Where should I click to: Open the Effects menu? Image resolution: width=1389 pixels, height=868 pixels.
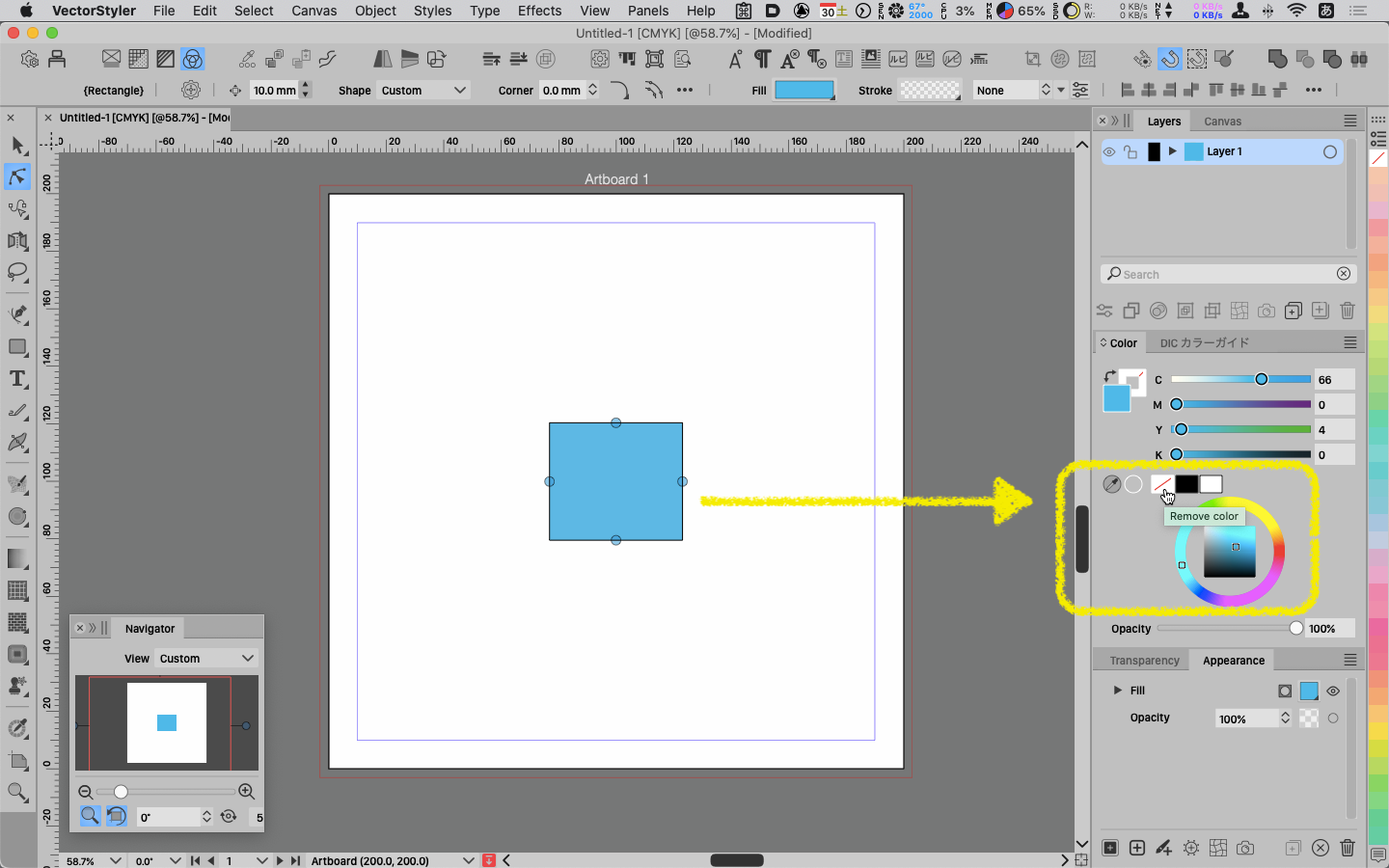pos(539,11)
